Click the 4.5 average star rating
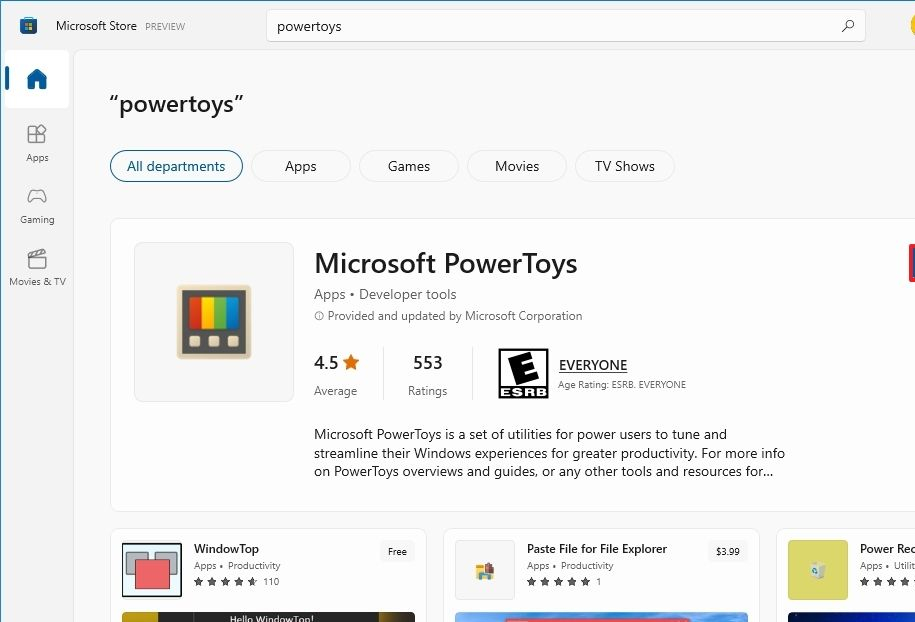 (337, 363)
